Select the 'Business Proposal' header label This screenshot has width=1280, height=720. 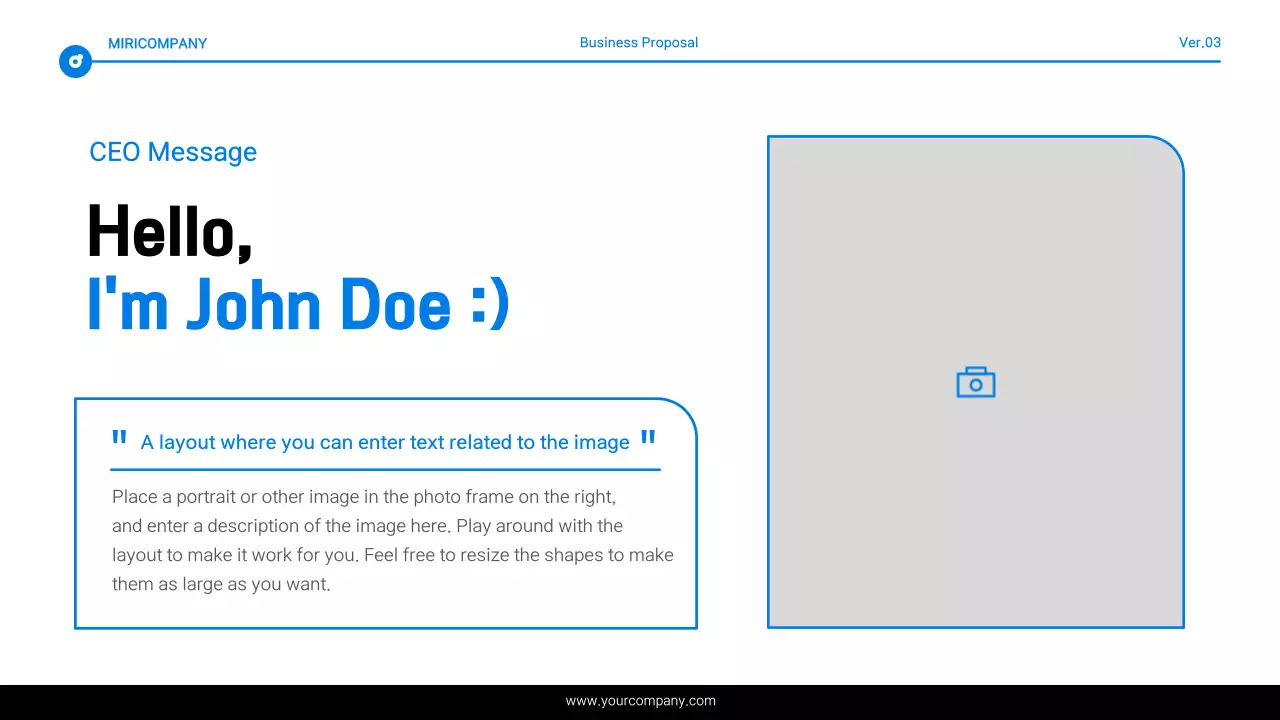(639, 42)
